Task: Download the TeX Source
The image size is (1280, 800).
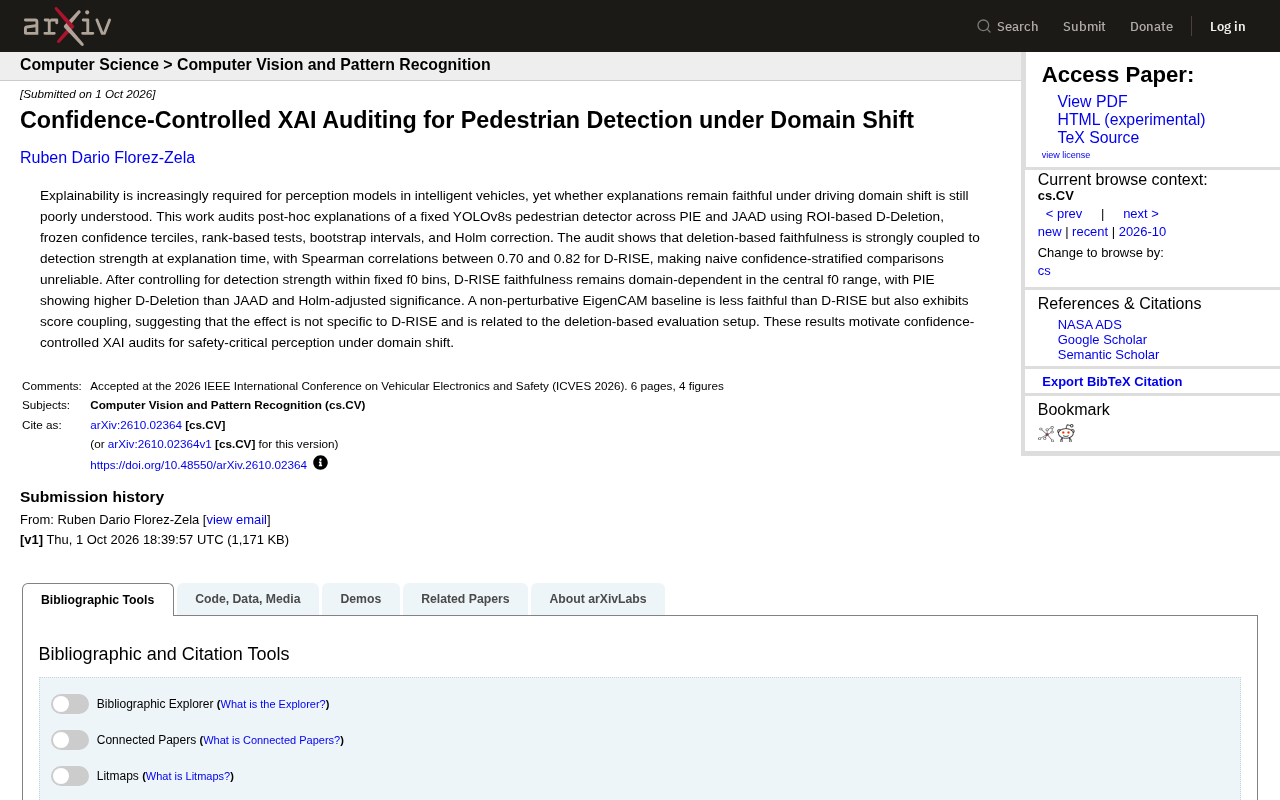Action: click(x=1098, y=138)
